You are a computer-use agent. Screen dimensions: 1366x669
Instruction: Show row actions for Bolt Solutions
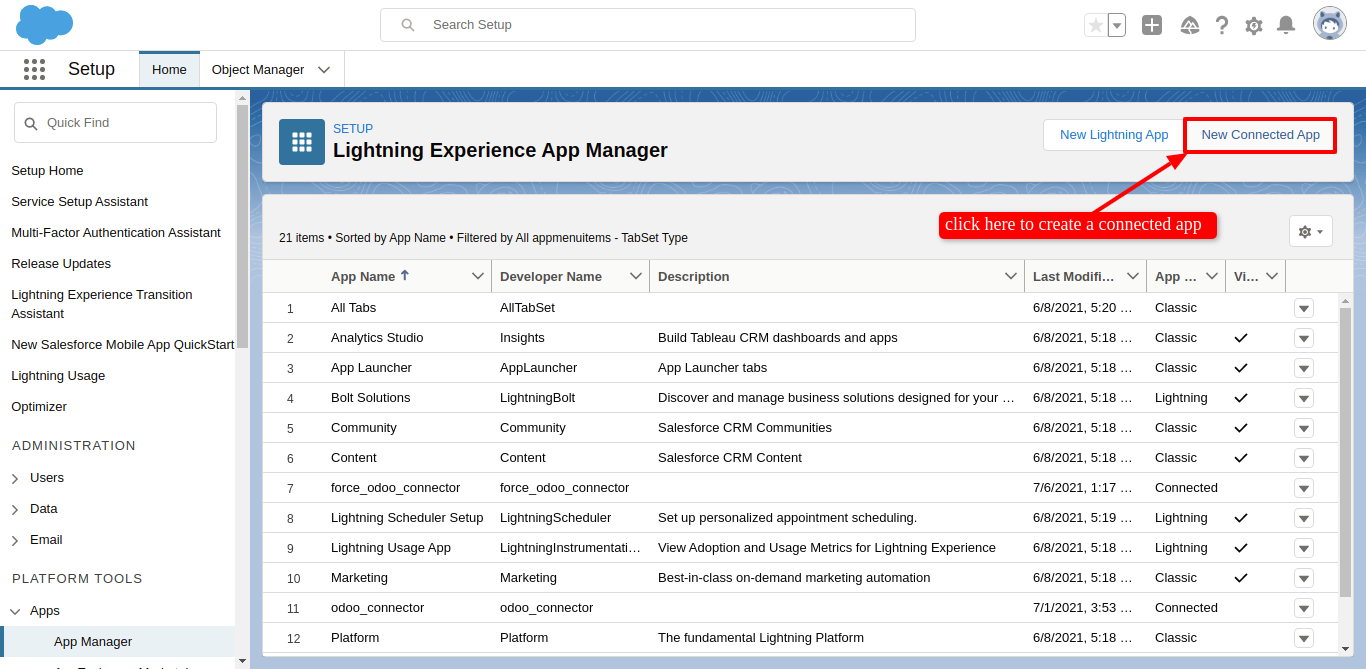(1304, 398)
